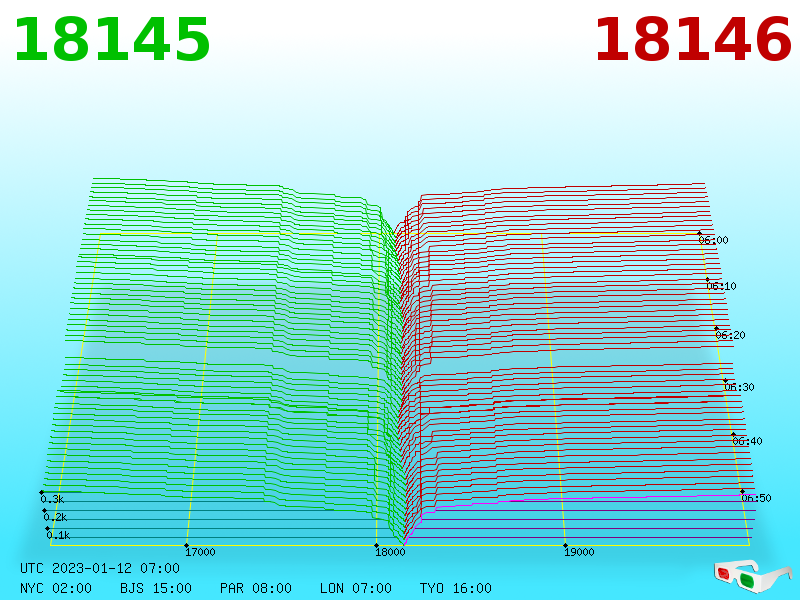Click the BJS 15:00 time label

156,588
